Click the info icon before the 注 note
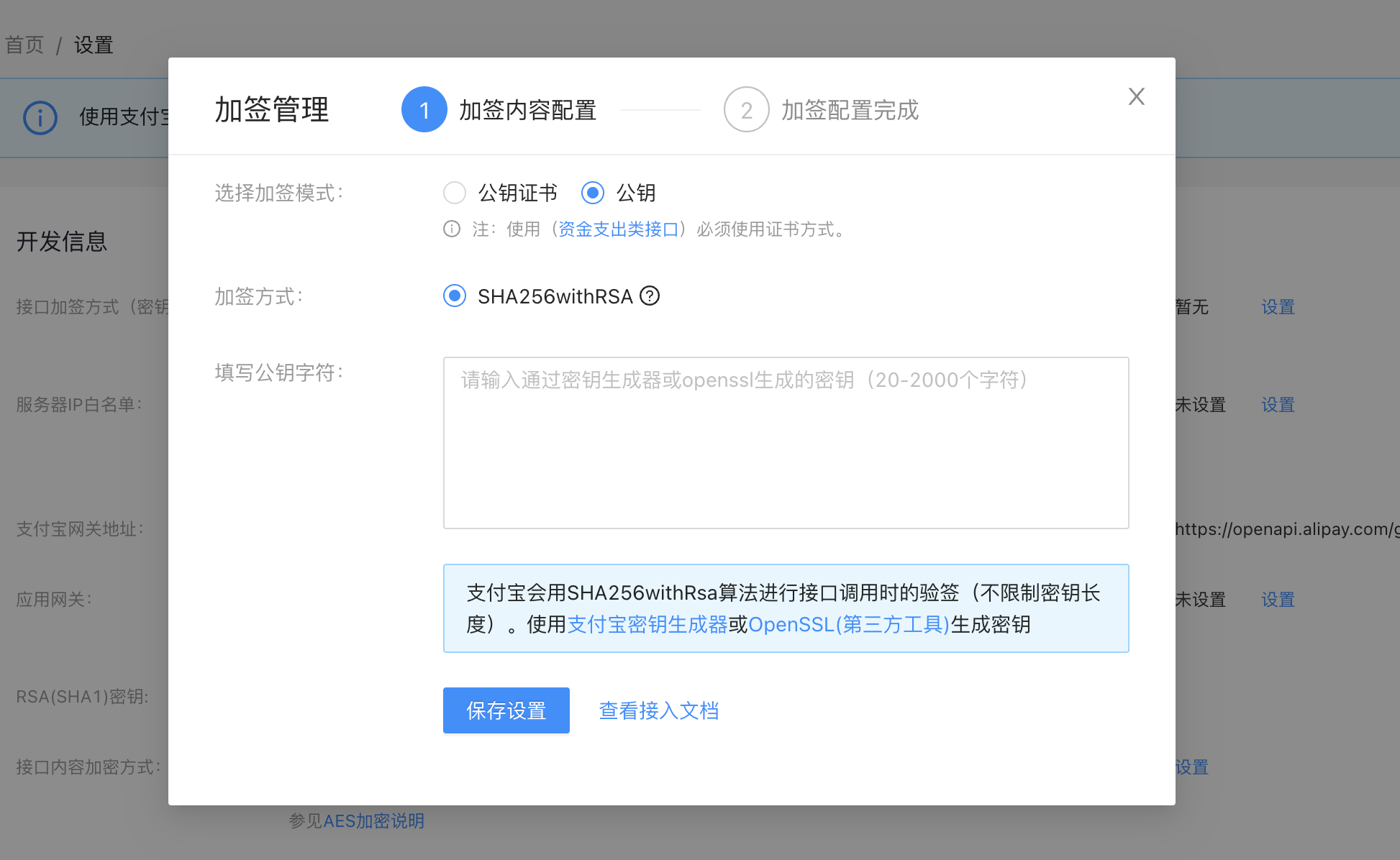This screenshot has height=860, width=1400. tap(452, 229)
